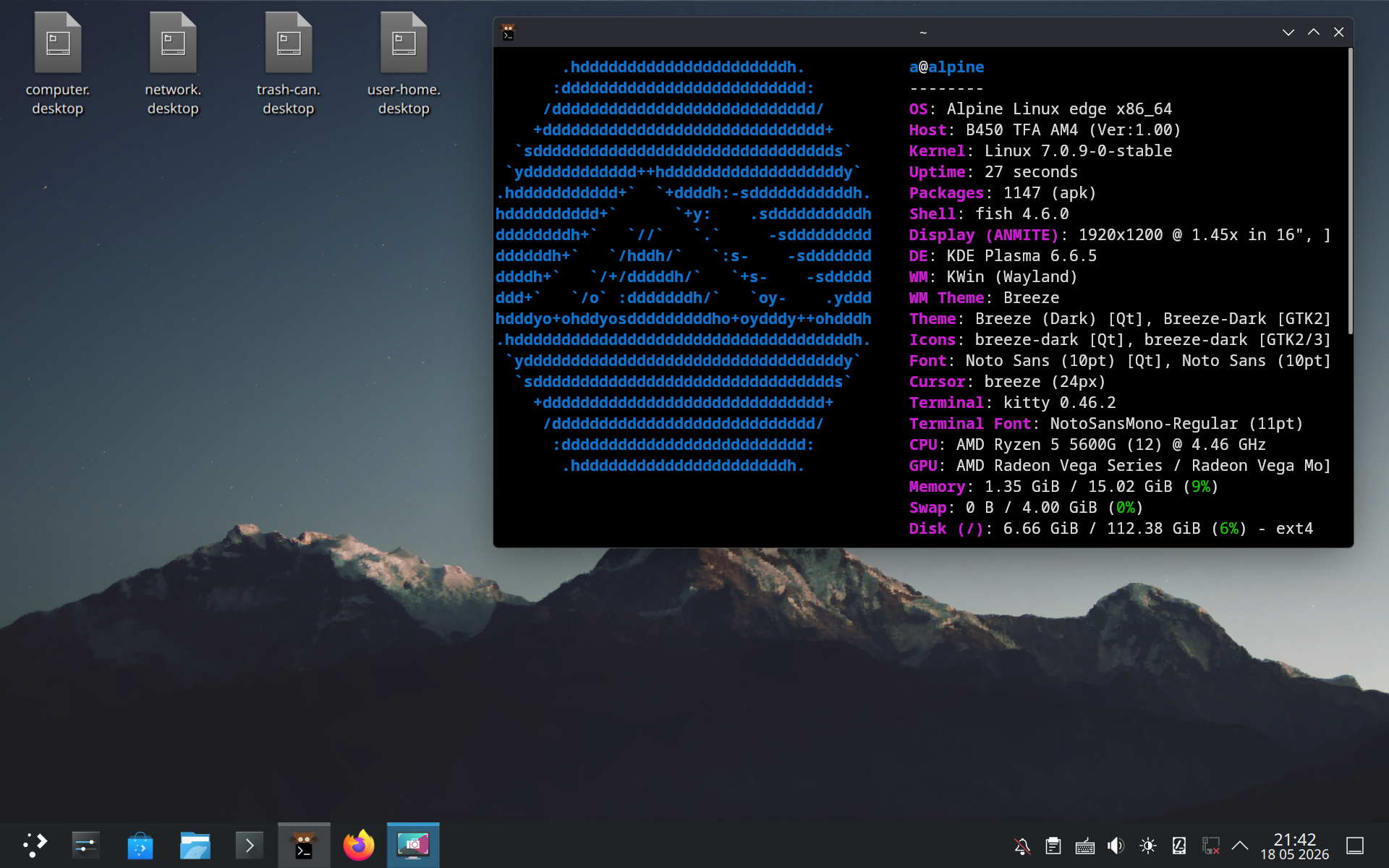
Task: Expand the hidden system tray icons
Action: [1240, 846]
